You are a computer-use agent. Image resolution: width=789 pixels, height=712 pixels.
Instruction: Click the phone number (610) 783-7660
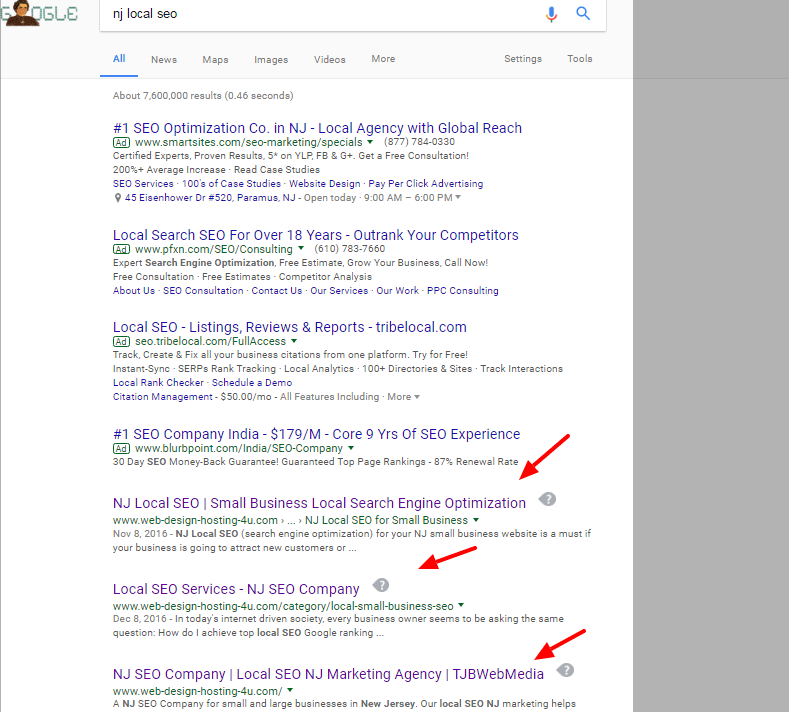click(x=350, y=249)
